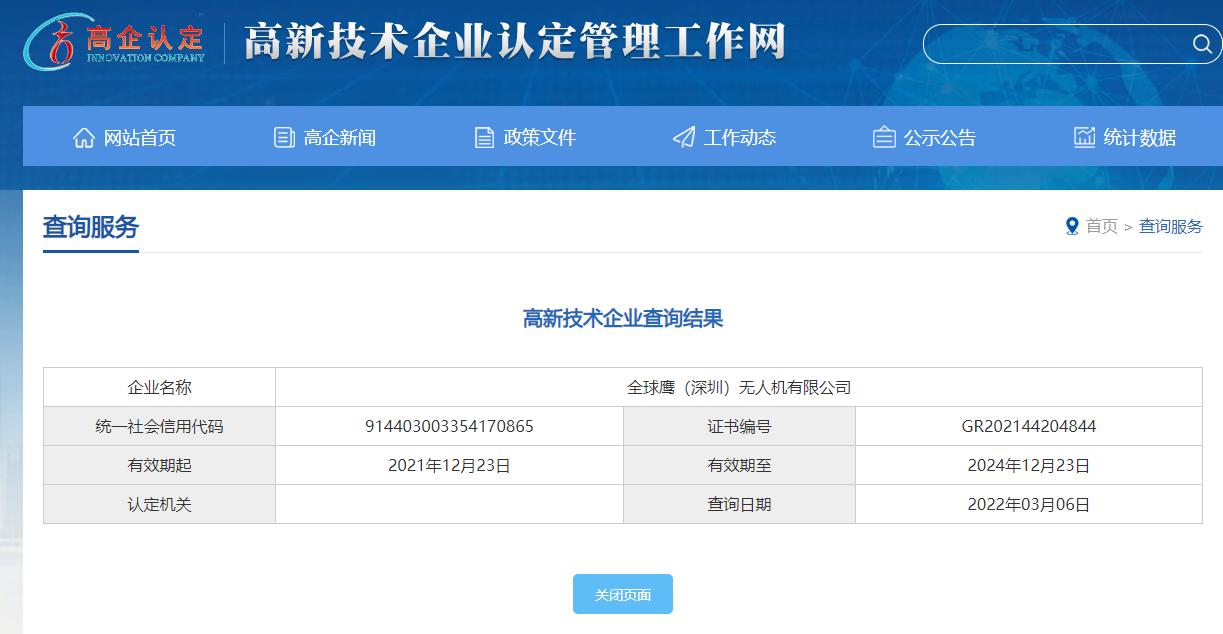Click the 公示公告 announcement icon
The width and height of the screenshot is (1223, 634).
[883, 136]
